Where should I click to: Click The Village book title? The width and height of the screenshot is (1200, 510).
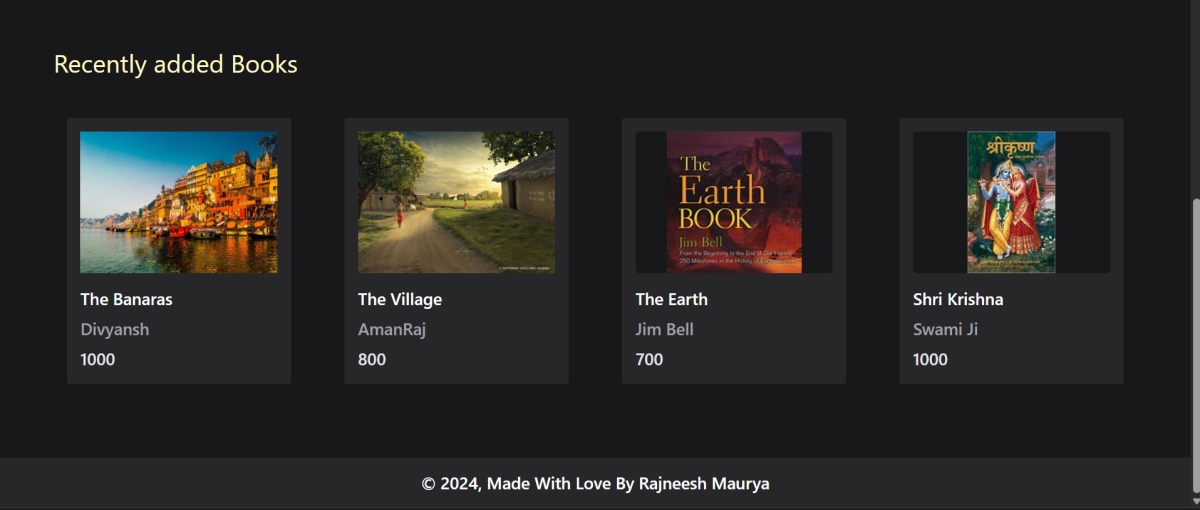pyautogui.click(x=400, y=299)
